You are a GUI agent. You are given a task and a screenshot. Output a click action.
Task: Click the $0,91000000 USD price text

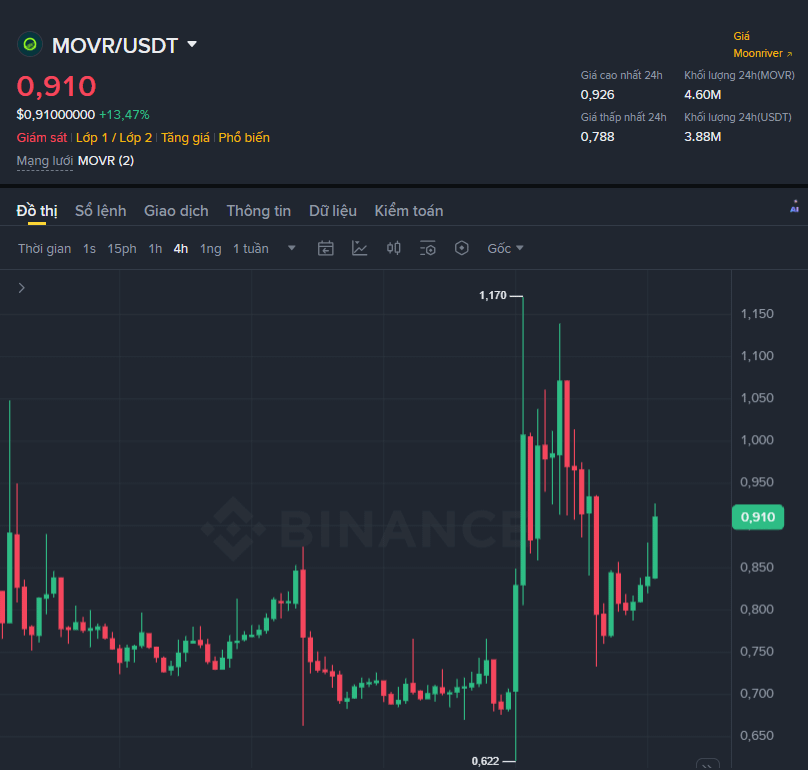point(56,114)
